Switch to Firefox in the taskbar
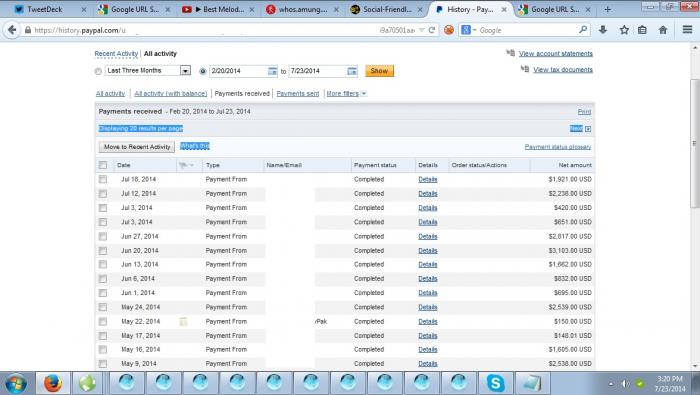The height and width of the screenshot is (395, 700). 53,383
